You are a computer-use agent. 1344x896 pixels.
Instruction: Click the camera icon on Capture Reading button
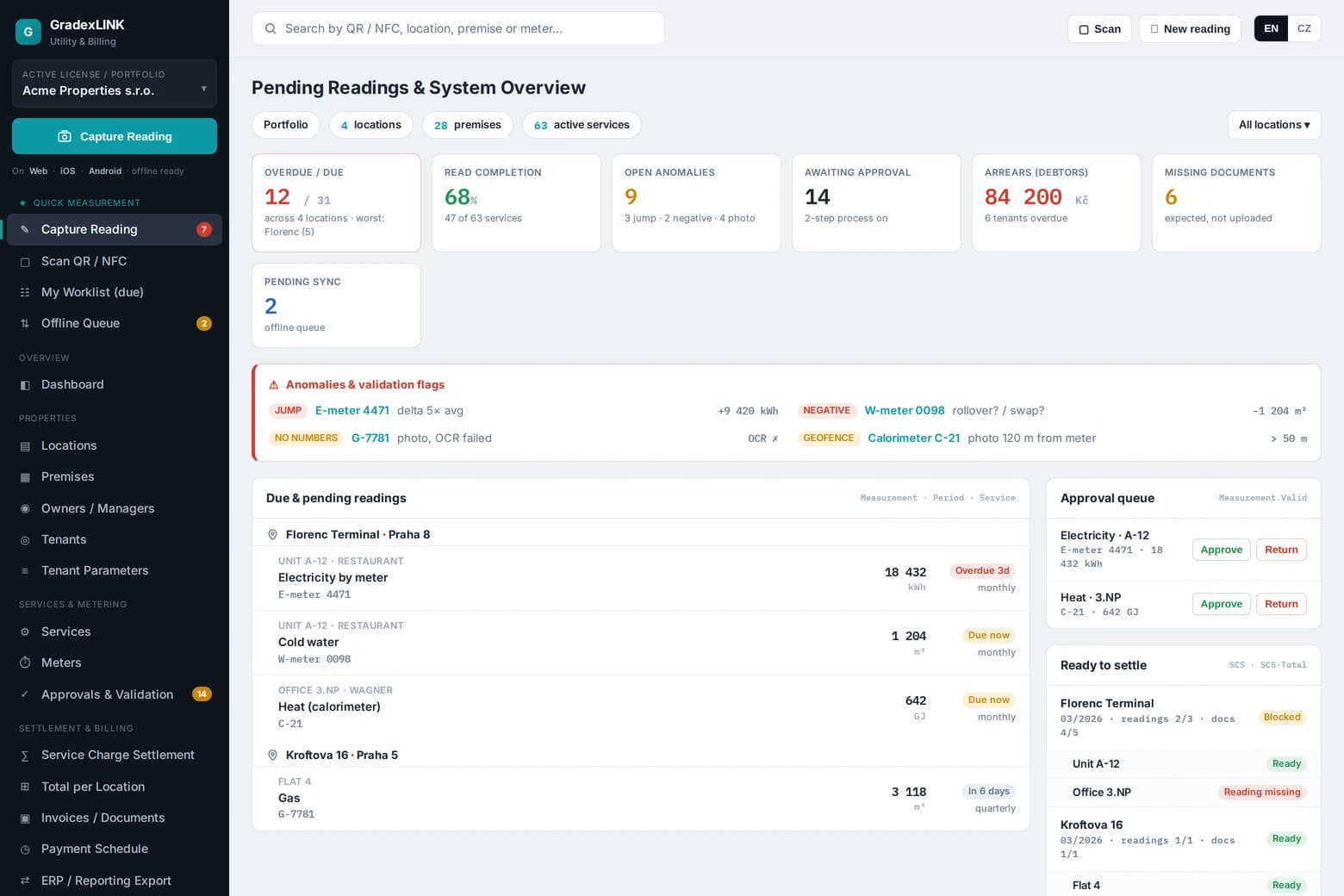coord(65,136)
